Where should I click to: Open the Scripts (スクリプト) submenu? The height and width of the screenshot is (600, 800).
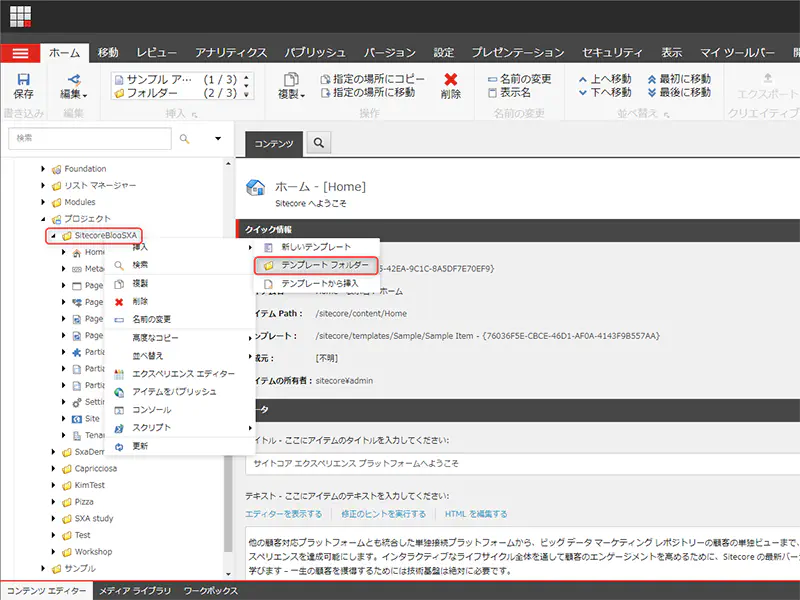180,428
